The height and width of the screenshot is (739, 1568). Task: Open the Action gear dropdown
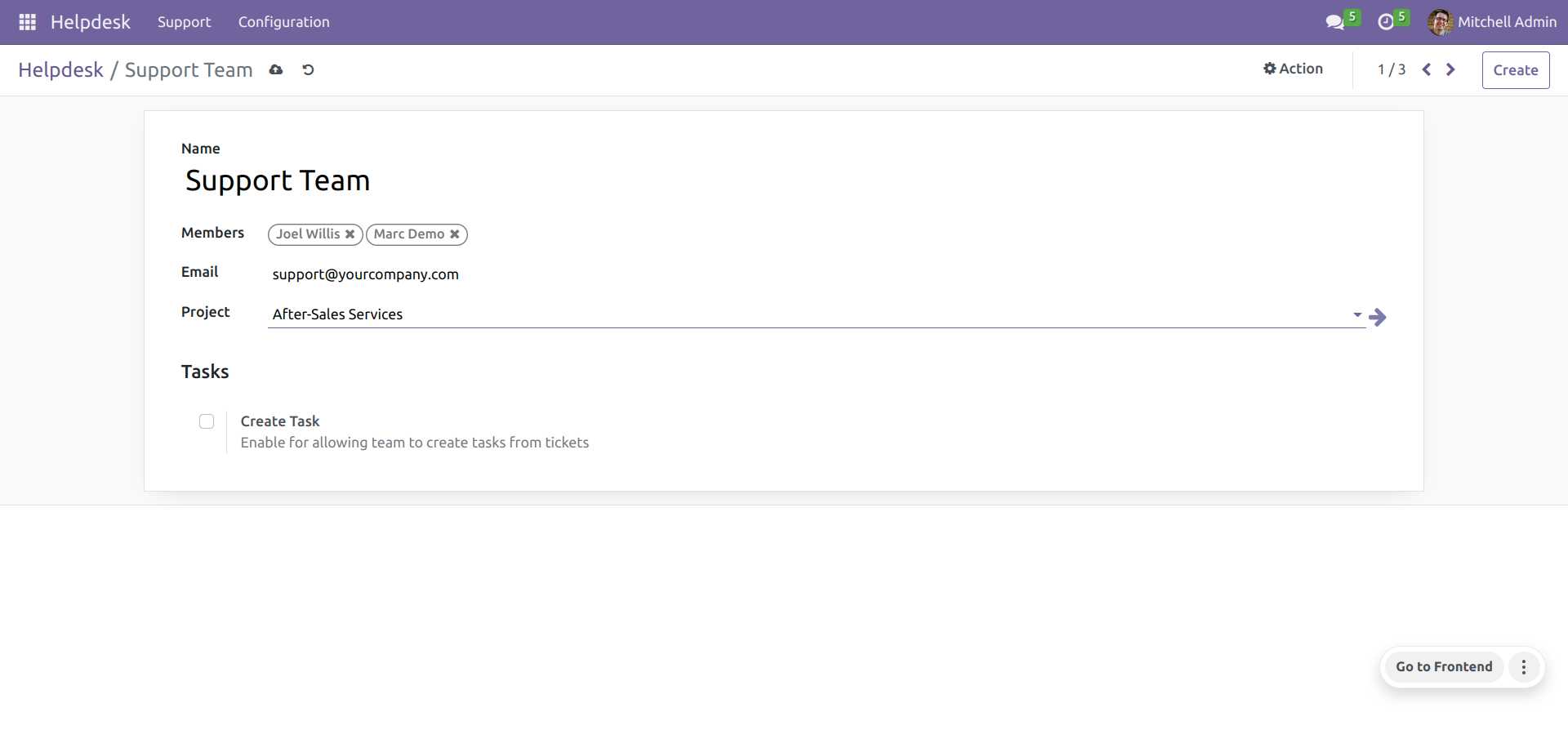[x=1293, y=69]
